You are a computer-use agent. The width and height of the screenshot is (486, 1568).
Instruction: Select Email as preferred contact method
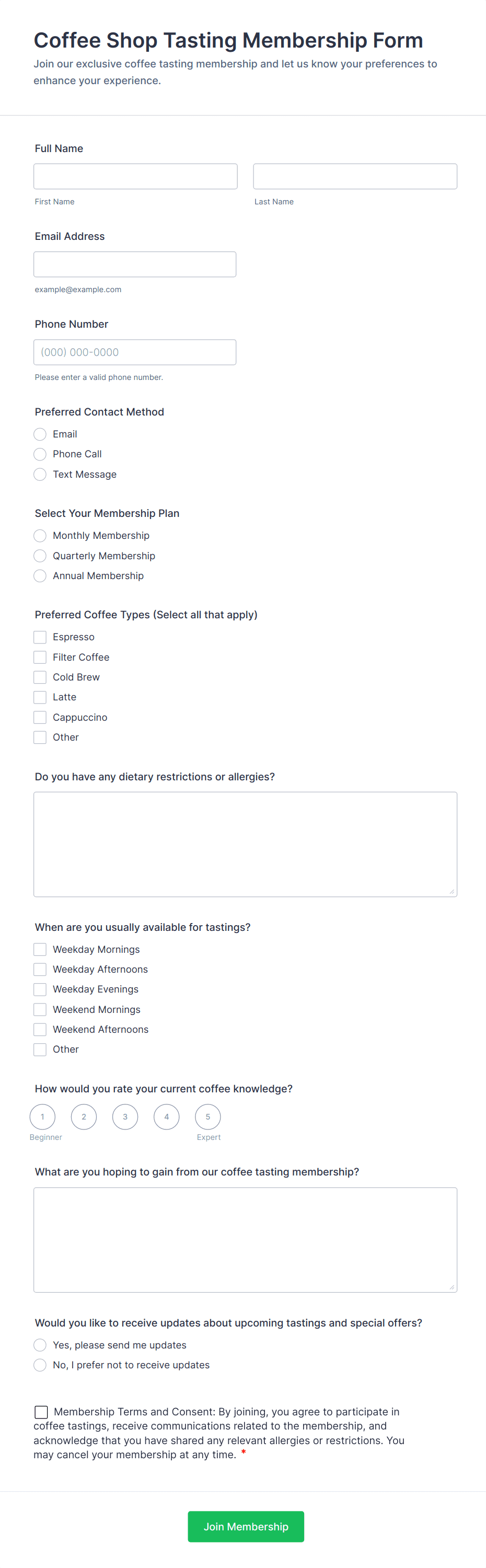click(x=40, y=434)
